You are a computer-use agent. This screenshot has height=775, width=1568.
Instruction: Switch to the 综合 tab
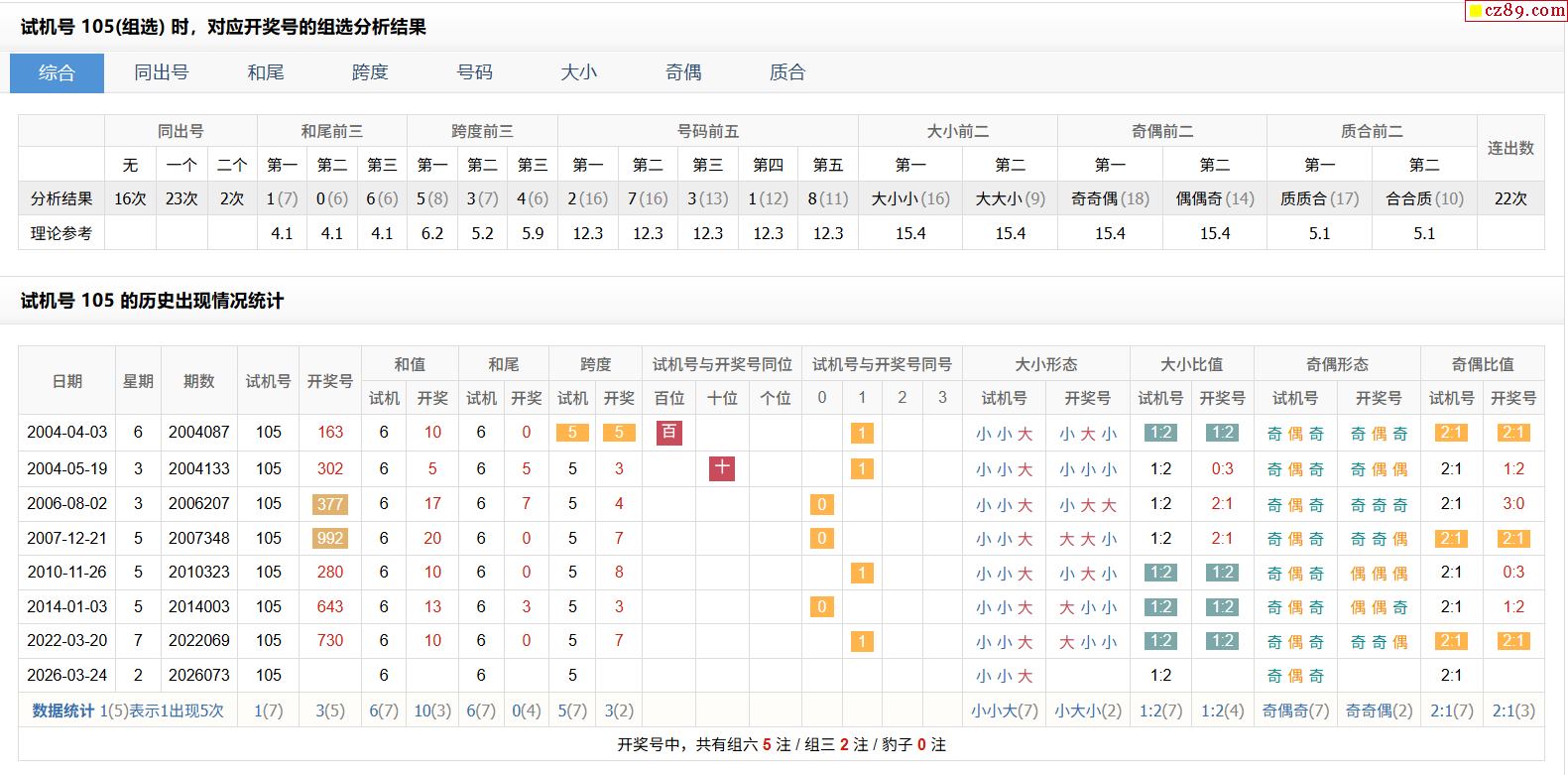pyautogui.click(x=57, y=72)
